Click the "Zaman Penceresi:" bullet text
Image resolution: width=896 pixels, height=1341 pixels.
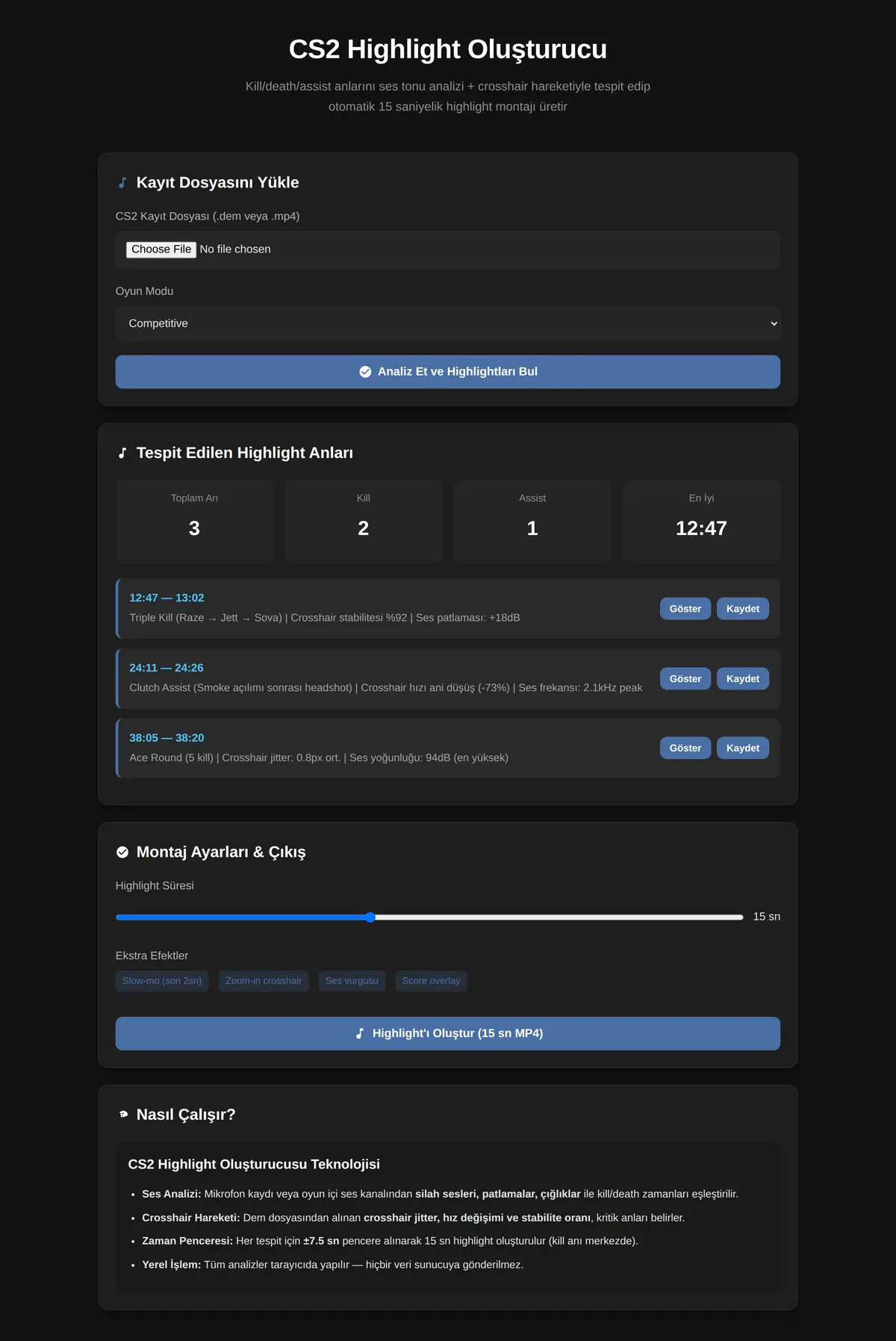click(x=187, y=1242)
